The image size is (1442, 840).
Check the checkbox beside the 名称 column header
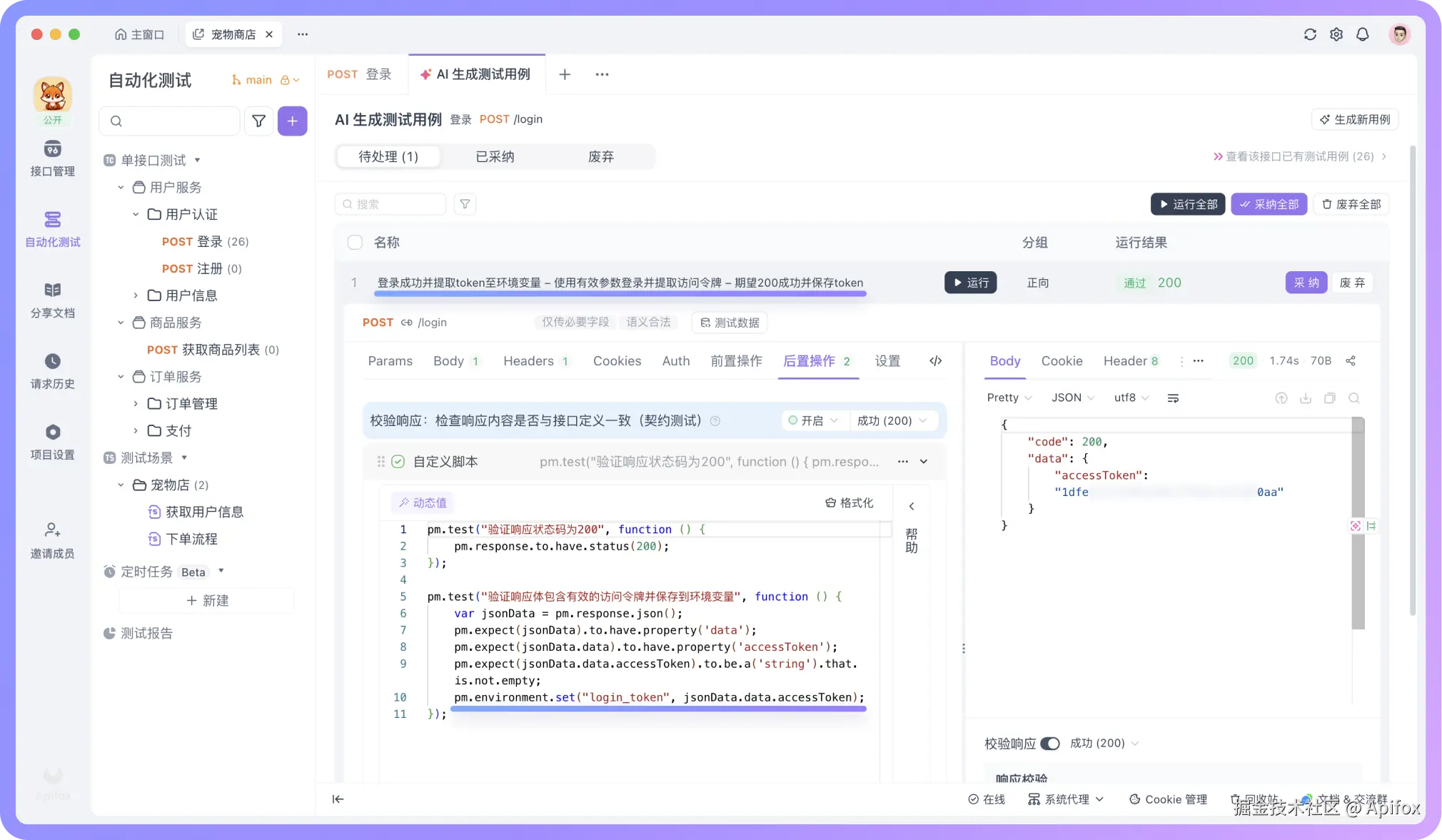[355, 243]
